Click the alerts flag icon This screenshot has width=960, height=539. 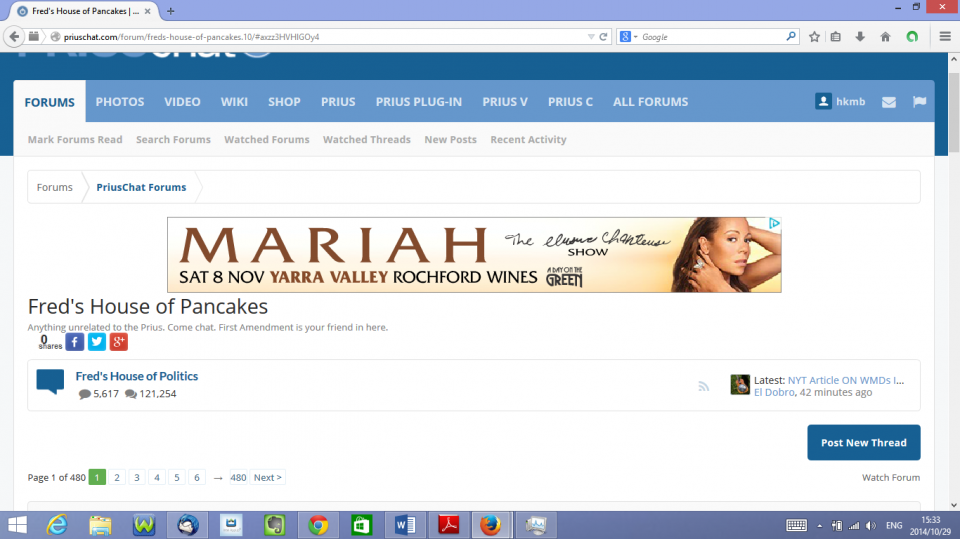click(x=919, y=102)
